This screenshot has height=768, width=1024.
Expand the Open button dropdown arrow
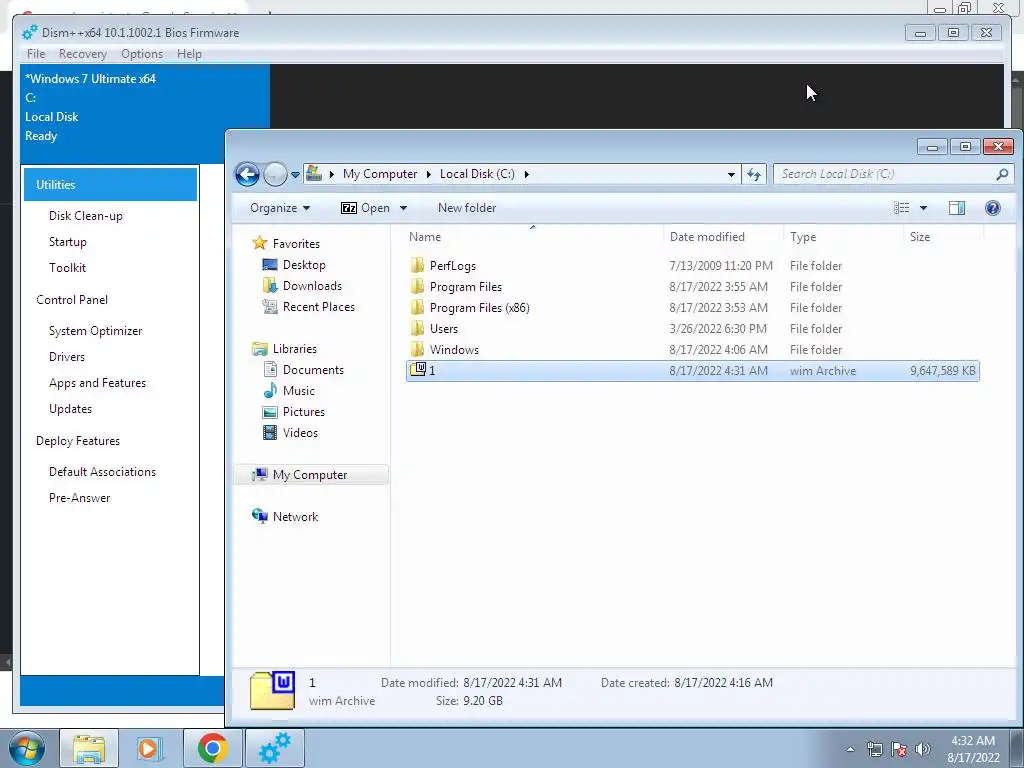point(404,208)
